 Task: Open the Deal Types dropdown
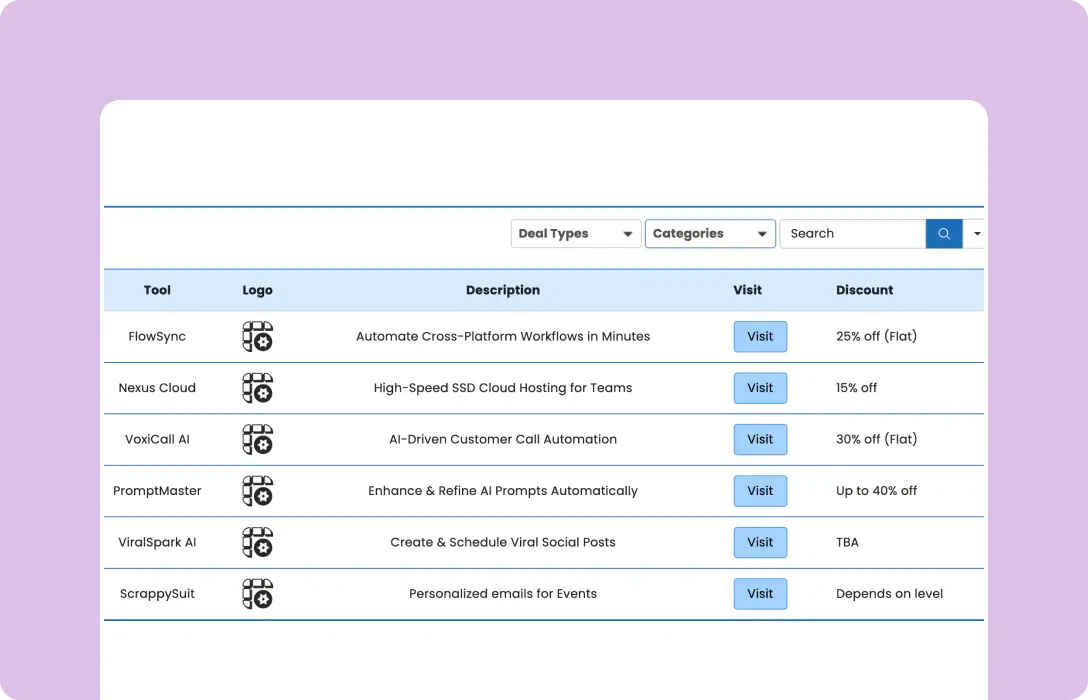(575, 234)
